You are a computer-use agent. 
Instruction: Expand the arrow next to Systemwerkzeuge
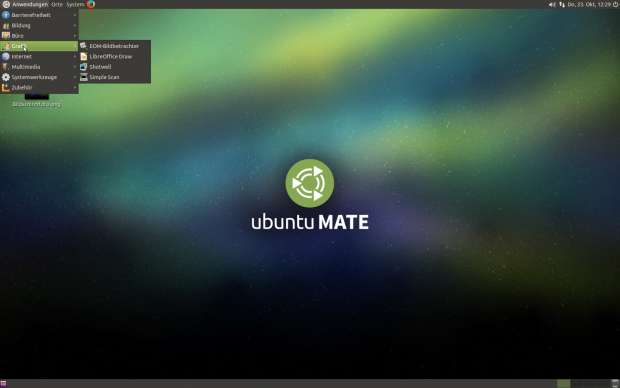[x=75, y=77]
